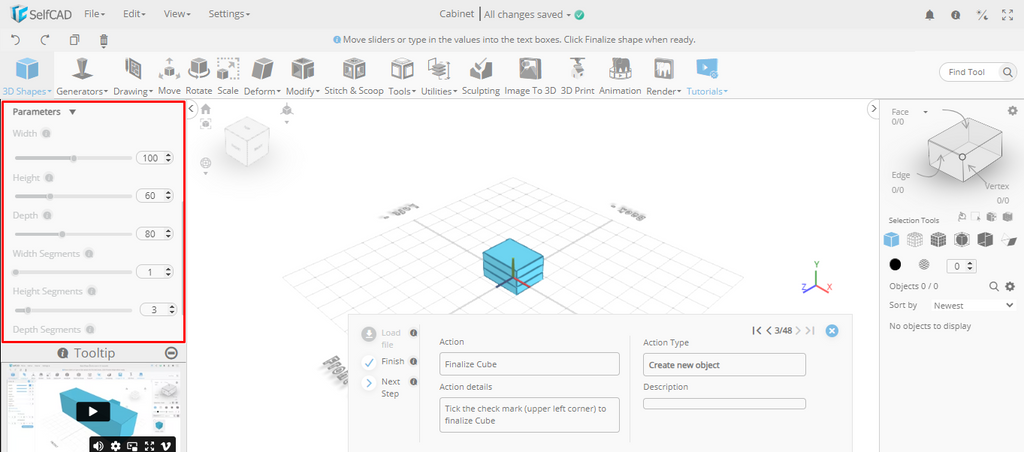Toggle fullscreen with the expand icon
The width and height of the screenshot is (1024, 452).
coord(1008,15)
